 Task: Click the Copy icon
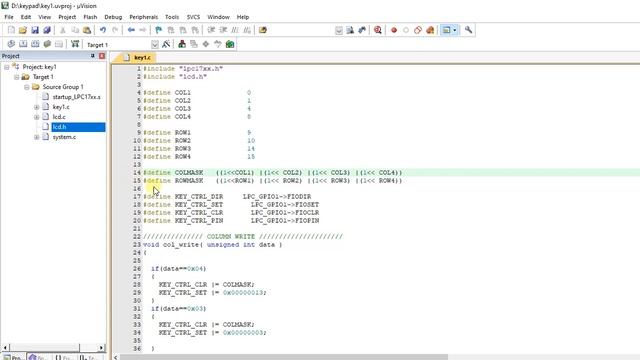tap(75, 30)
